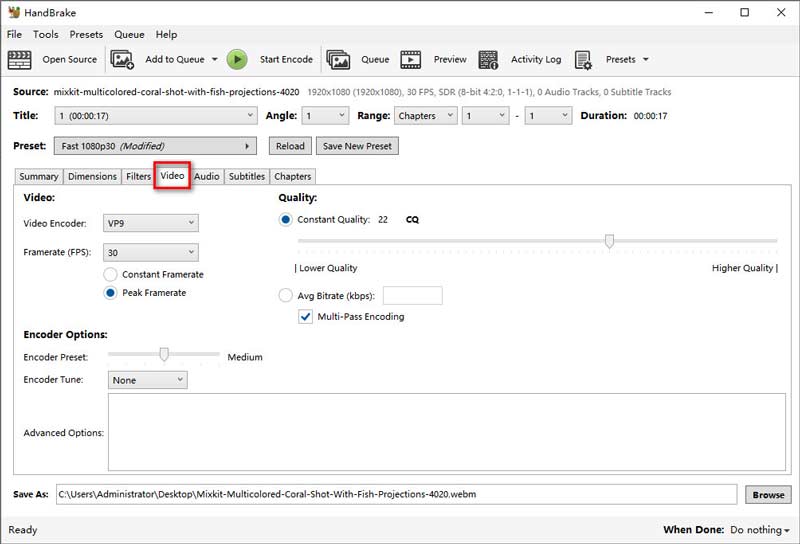Click the Open Source label
This screenshot has height=544, width=800.
click(70, 59)
